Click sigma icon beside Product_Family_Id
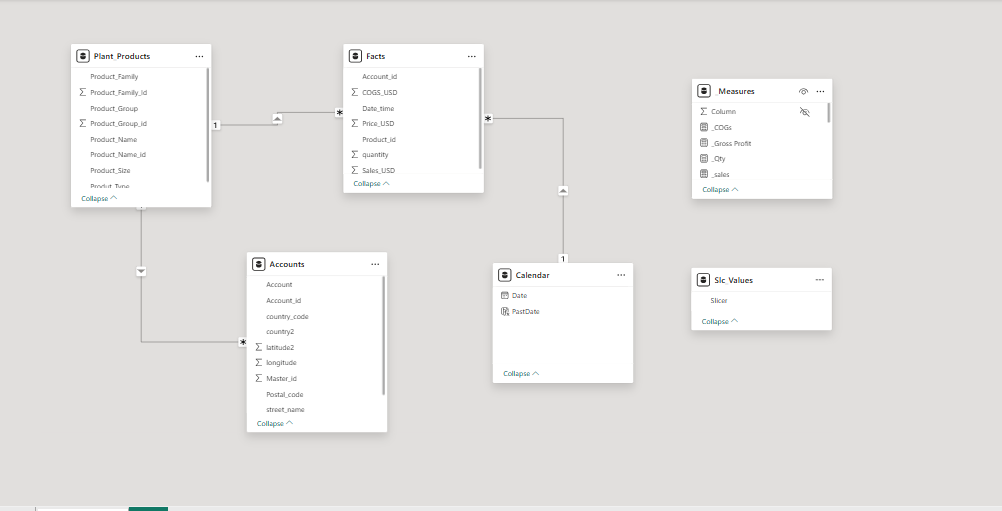Screen dimensions: 1002x511 tap(82, 92)
